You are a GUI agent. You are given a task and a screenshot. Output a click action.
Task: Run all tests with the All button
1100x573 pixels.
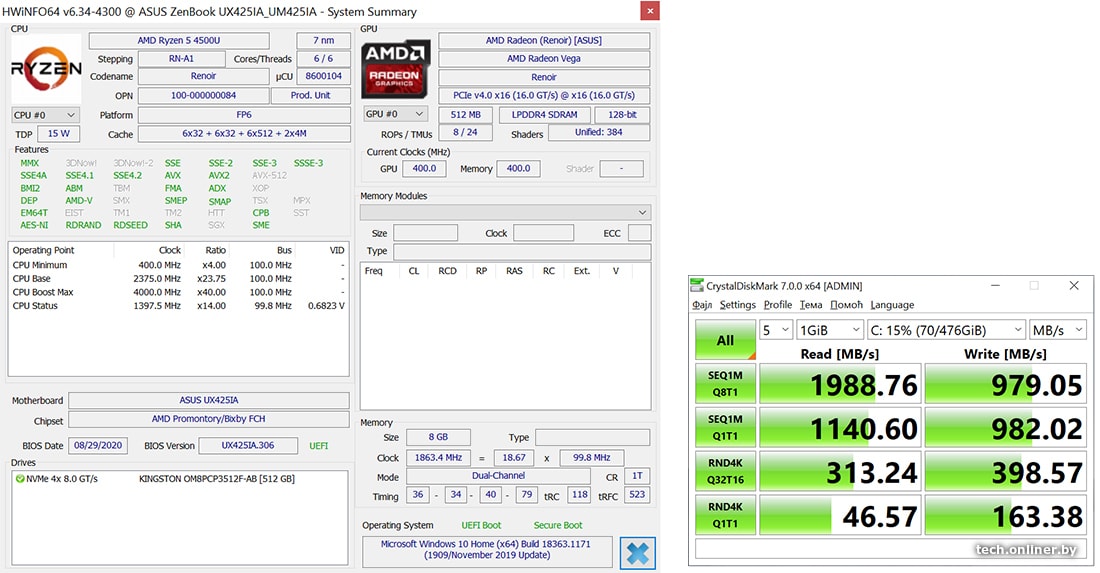[x=725, y=340]
